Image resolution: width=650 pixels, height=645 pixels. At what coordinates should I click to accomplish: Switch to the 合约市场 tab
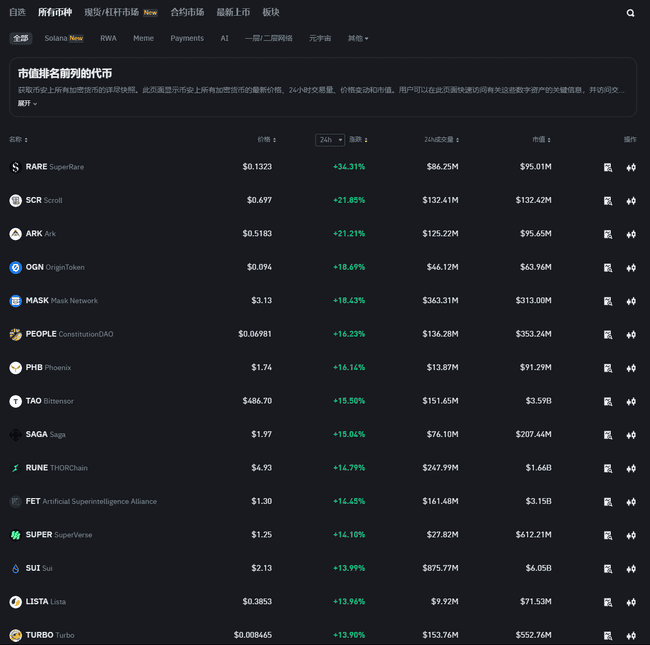pyautogui.click(x=187, y=13)
